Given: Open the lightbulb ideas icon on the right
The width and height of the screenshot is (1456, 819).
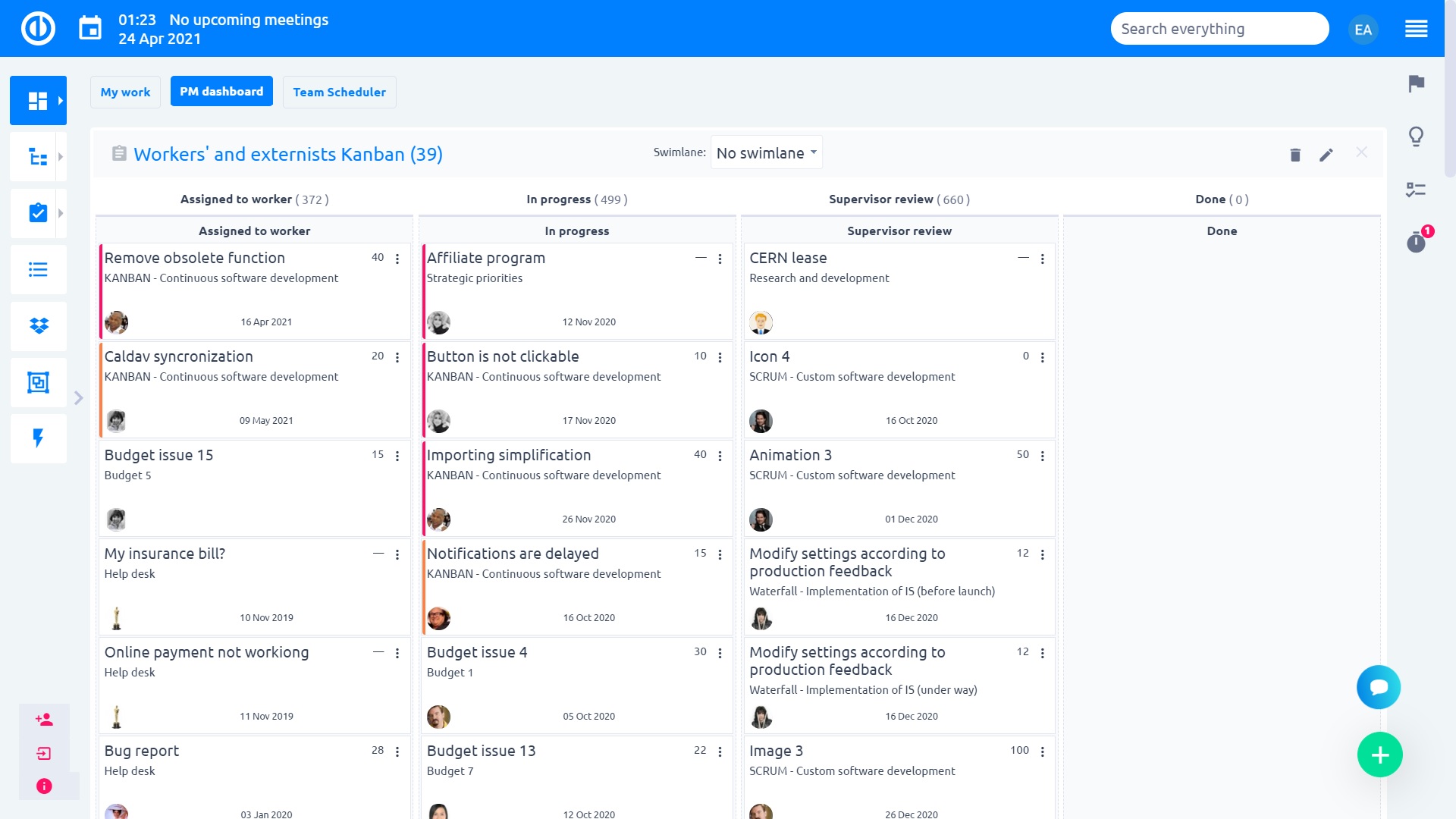Looking at the screenshot, I should click(x=1415, y=136).
